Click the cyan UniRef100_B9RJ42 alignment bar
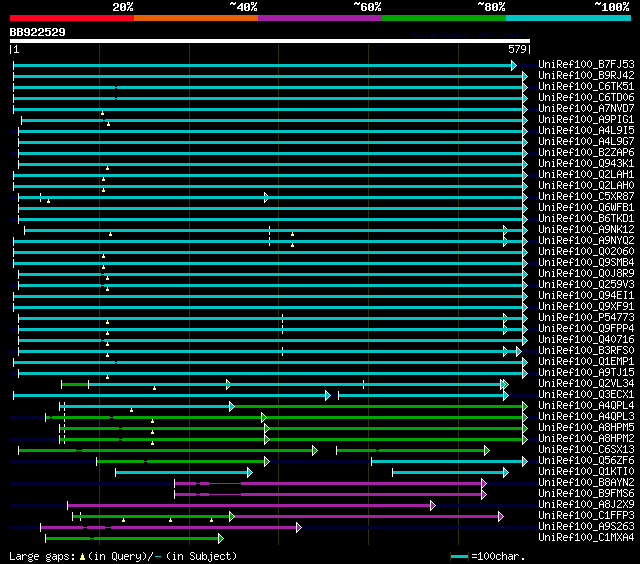 (x=268, y=76)
